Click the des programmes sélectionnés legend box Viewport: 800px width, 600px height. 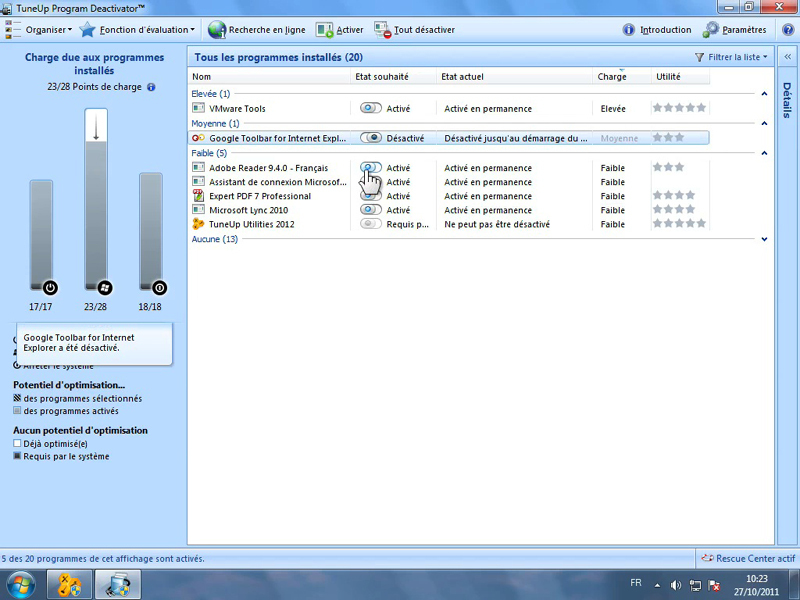[17, 398]
